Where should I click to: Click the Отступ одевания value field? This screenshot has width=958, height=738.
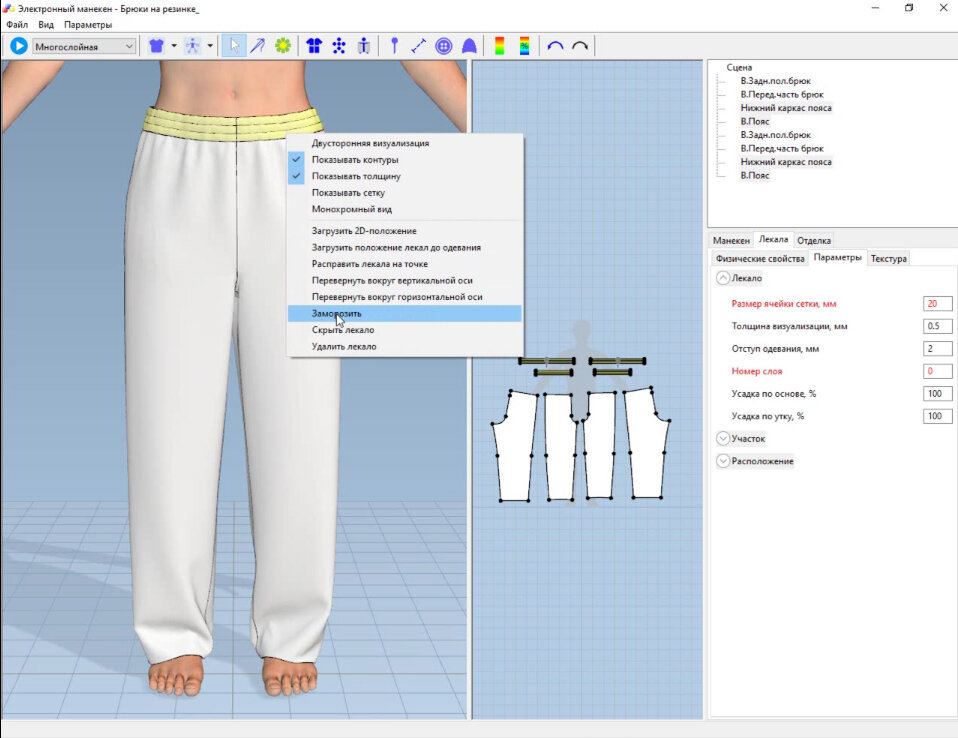937,349
